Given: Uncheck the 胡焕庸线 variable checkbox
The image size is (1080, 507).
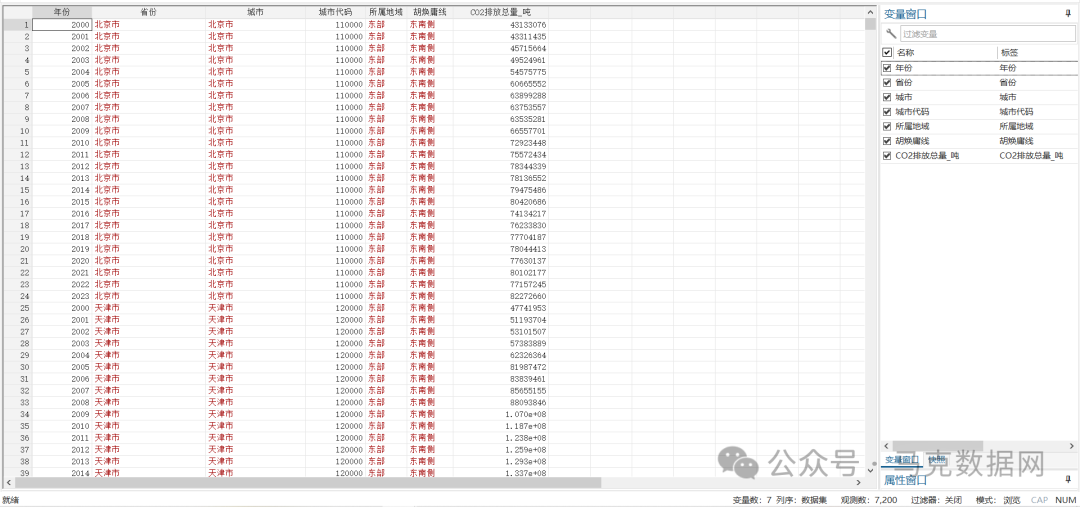Looking at the screenshot, I should click(887, 141).
